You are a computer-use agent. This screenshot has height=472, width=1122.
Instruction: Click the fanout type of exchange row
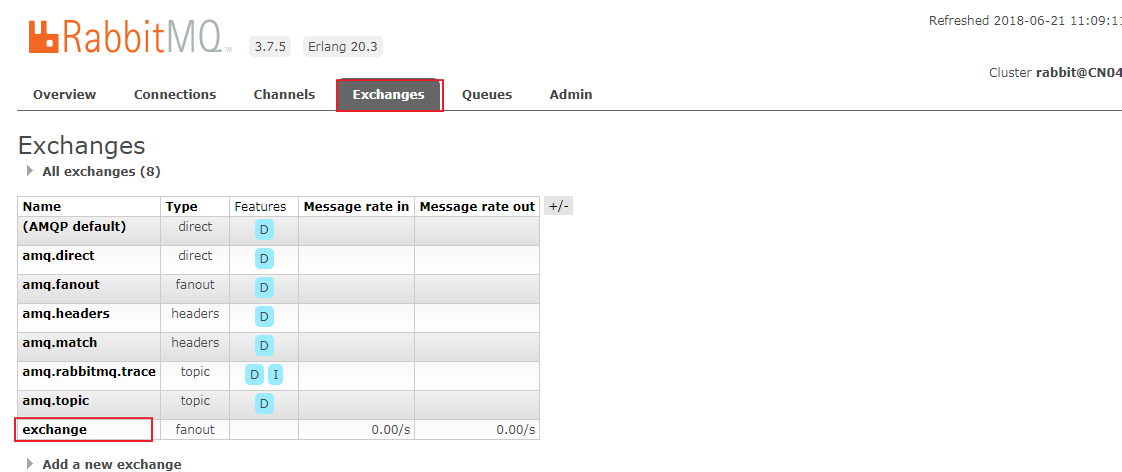click(x=195, y=430)
